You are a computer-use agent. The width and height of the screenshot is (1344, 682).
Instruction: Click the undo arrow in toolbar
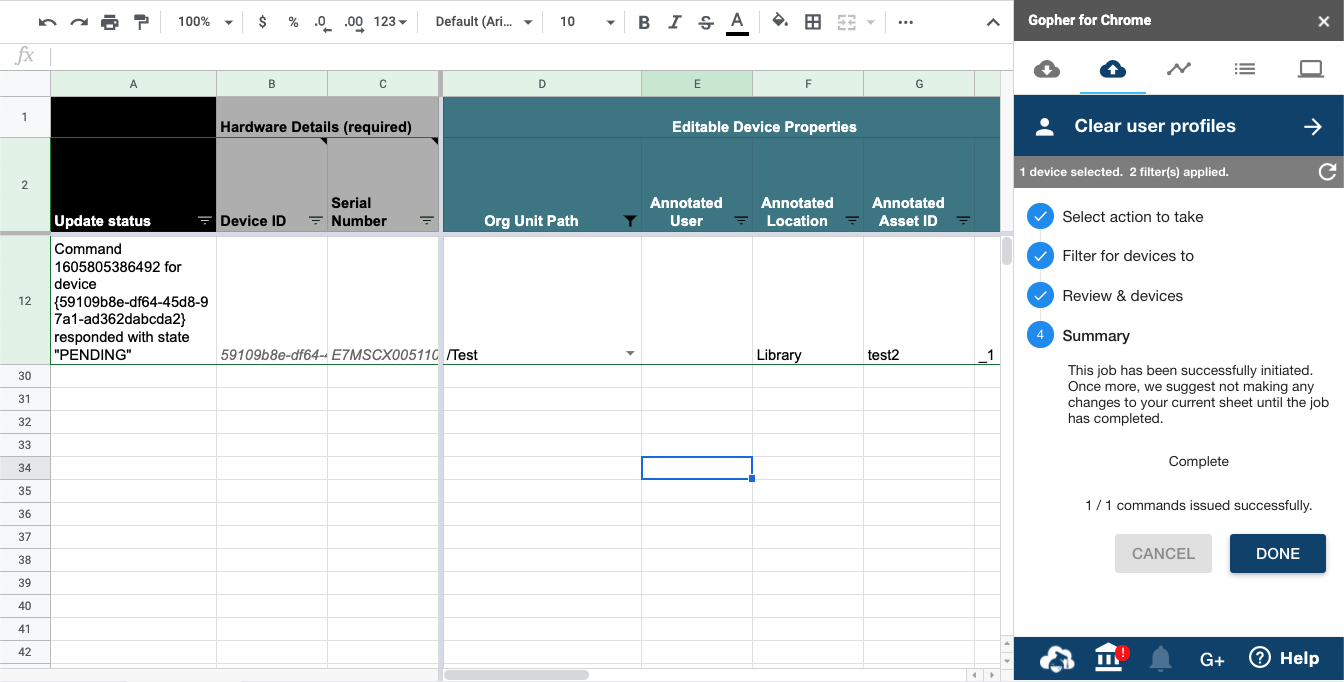[x=47, y=22]
